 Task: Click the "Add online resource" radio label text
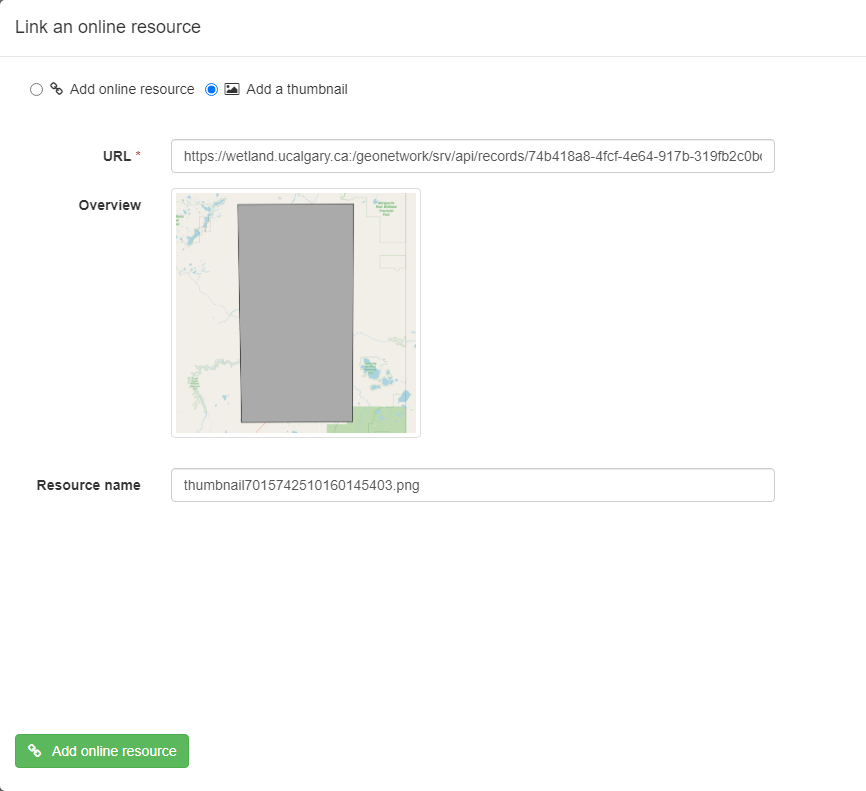(132, 89)
